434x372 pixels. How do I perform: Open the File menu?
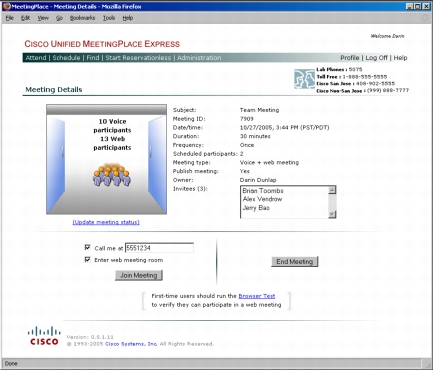coord(10,18)
